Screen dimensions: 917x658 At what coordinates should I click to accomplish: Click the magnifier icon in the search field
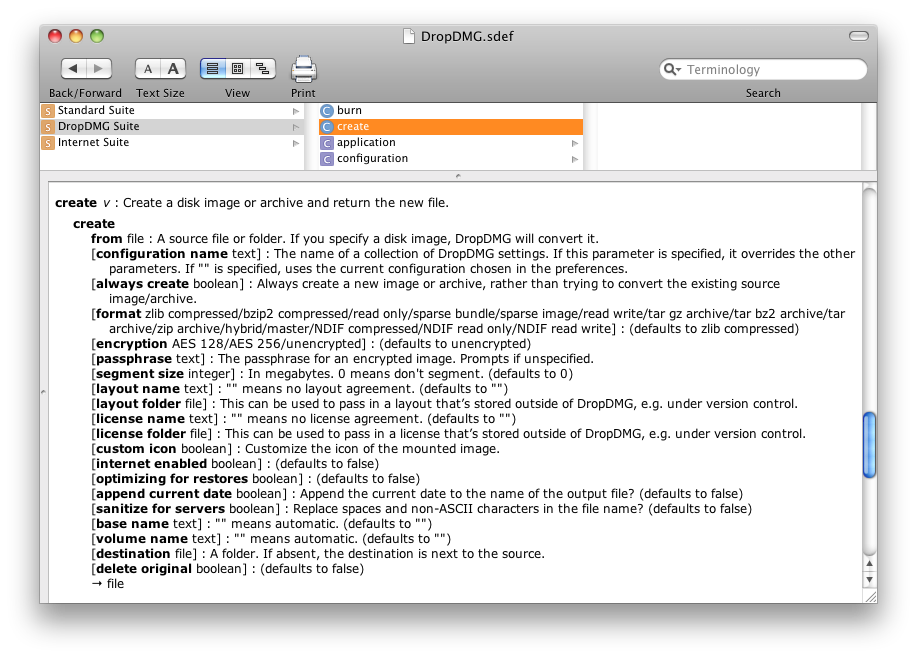point(672,70)
